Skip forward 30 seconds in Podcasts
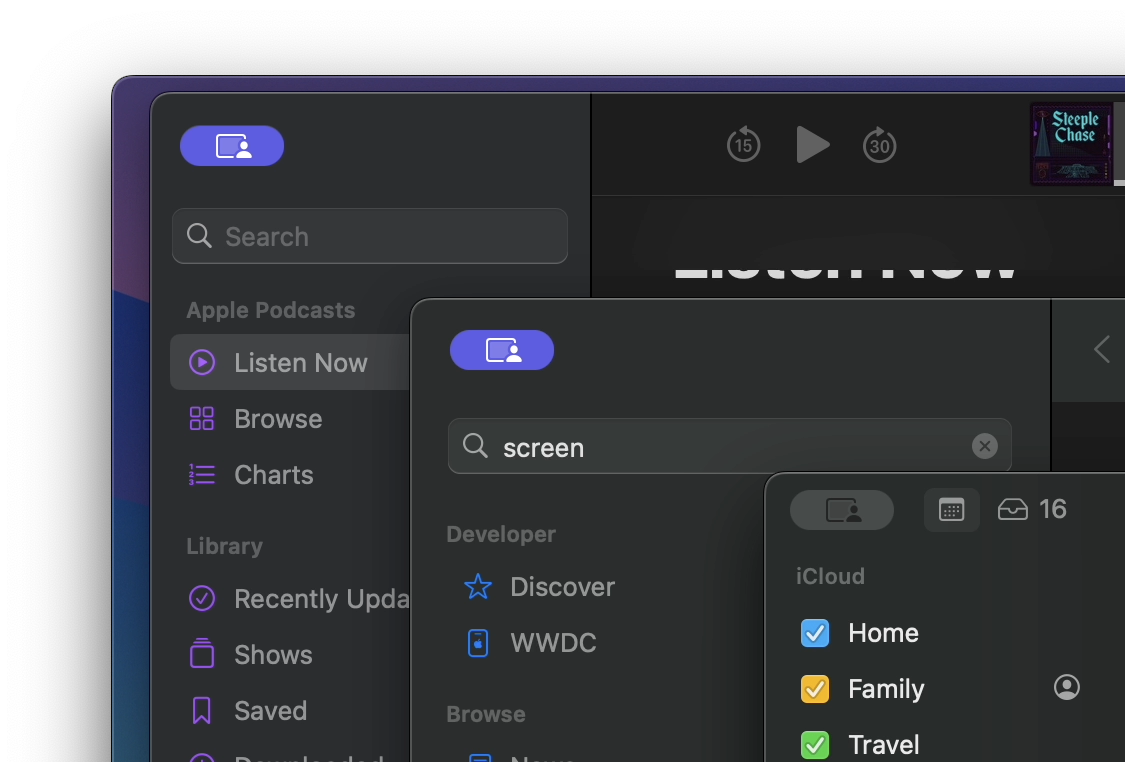The image size is (1125, 762). pyautogui.click(x=880, y=145)
